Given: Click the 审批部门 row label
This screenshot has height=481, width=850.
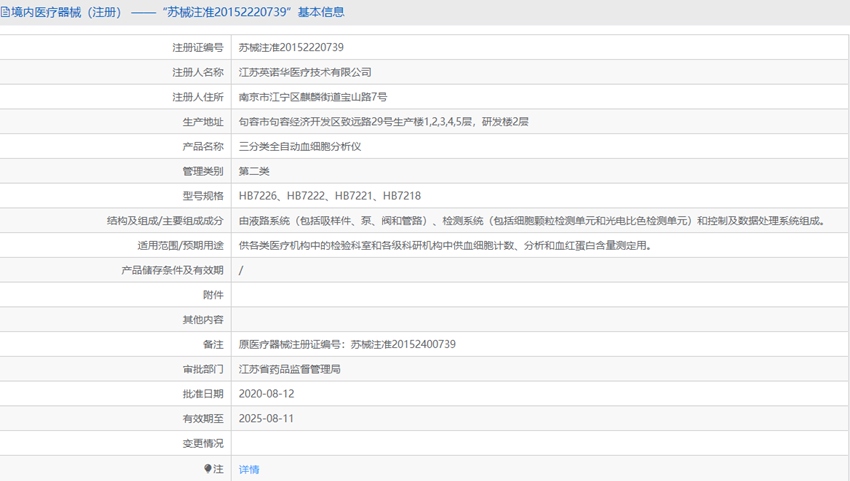Looking at the screenshot, I should tap(203, 369).
